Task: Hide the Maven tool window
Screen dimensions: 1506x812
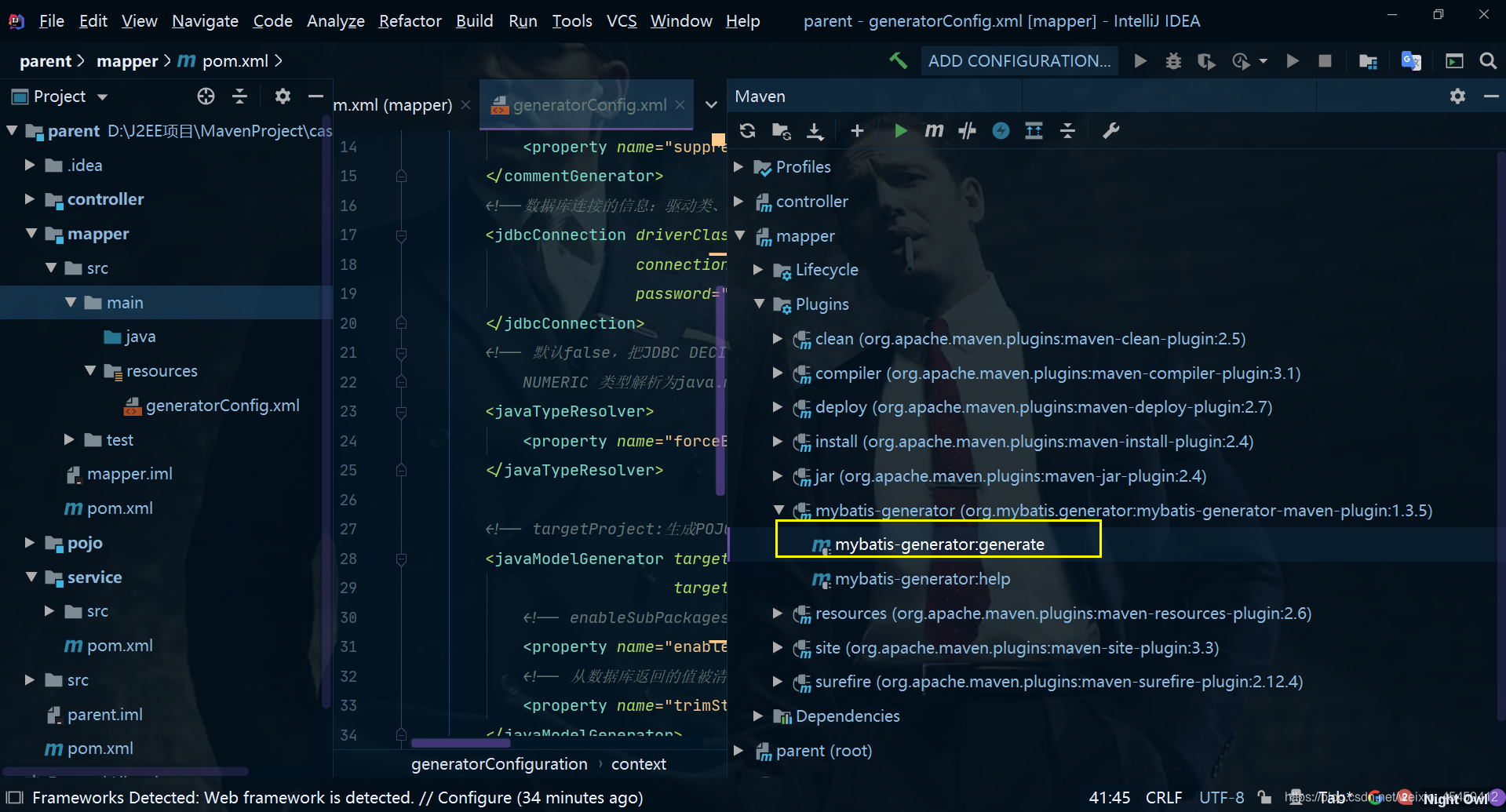Action: [x=1491, y=96]
